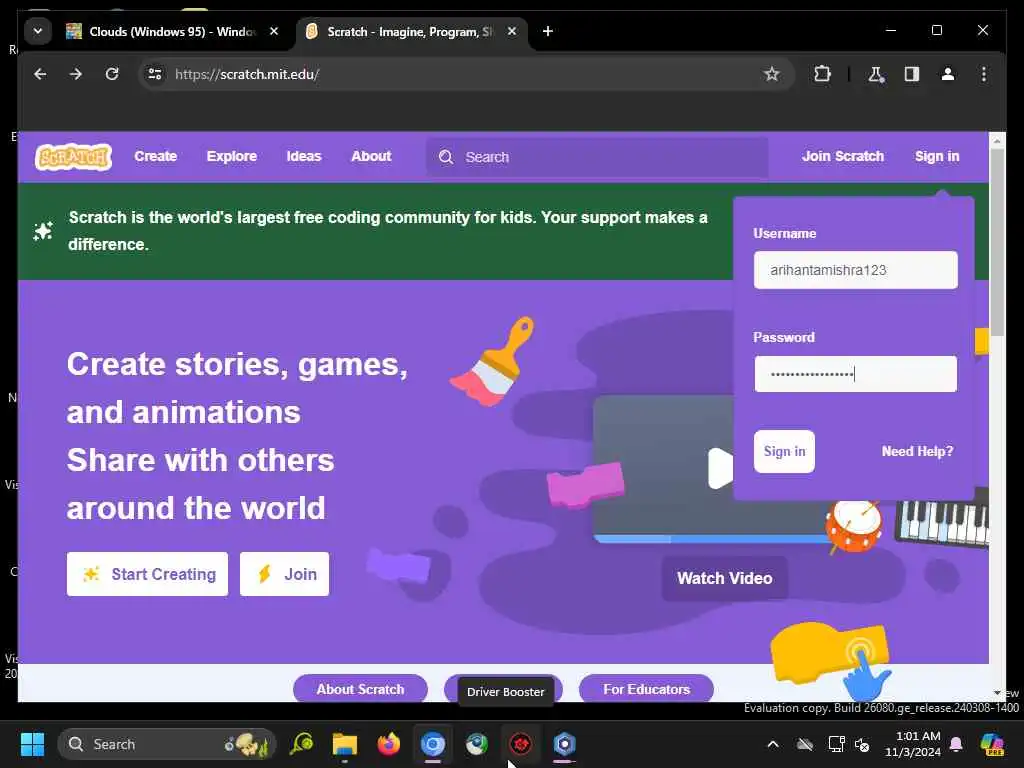Screen dimensions: 1024x768
Task: Toggle browser side panel
Action: (x=912, y=74)
